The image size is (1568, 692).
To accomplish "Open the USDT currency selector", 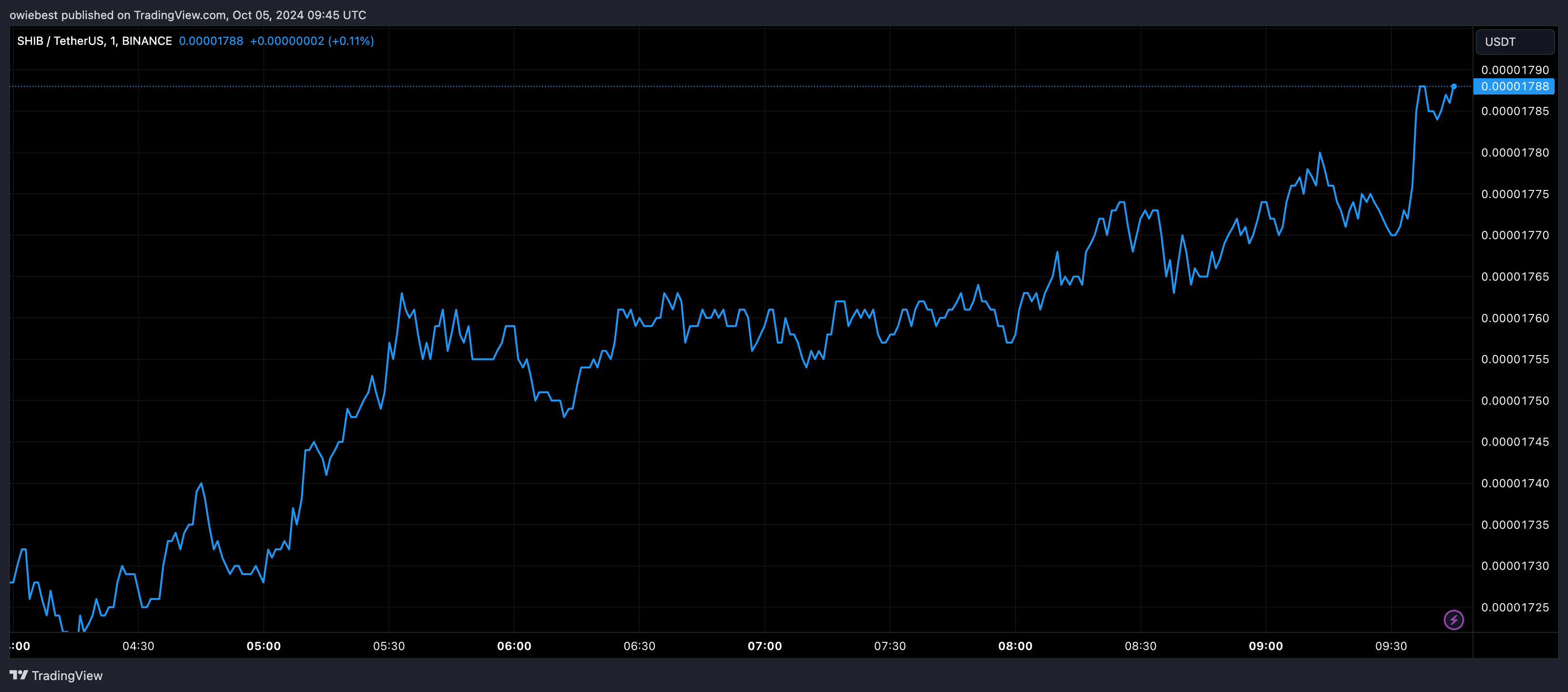I will click(x=1515, y=42).
